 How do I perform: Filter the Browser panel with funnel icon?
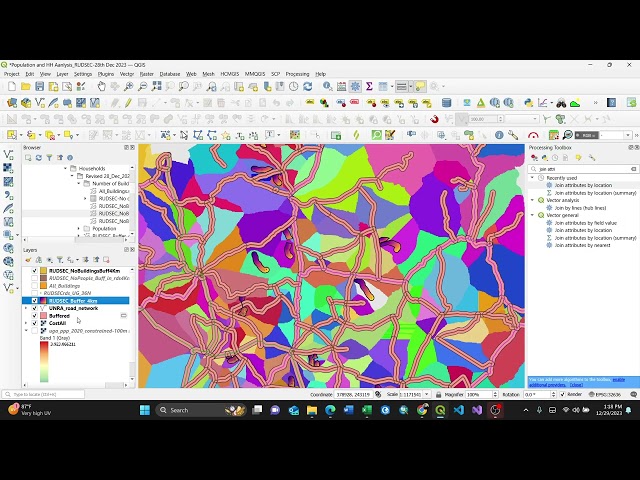49,158
